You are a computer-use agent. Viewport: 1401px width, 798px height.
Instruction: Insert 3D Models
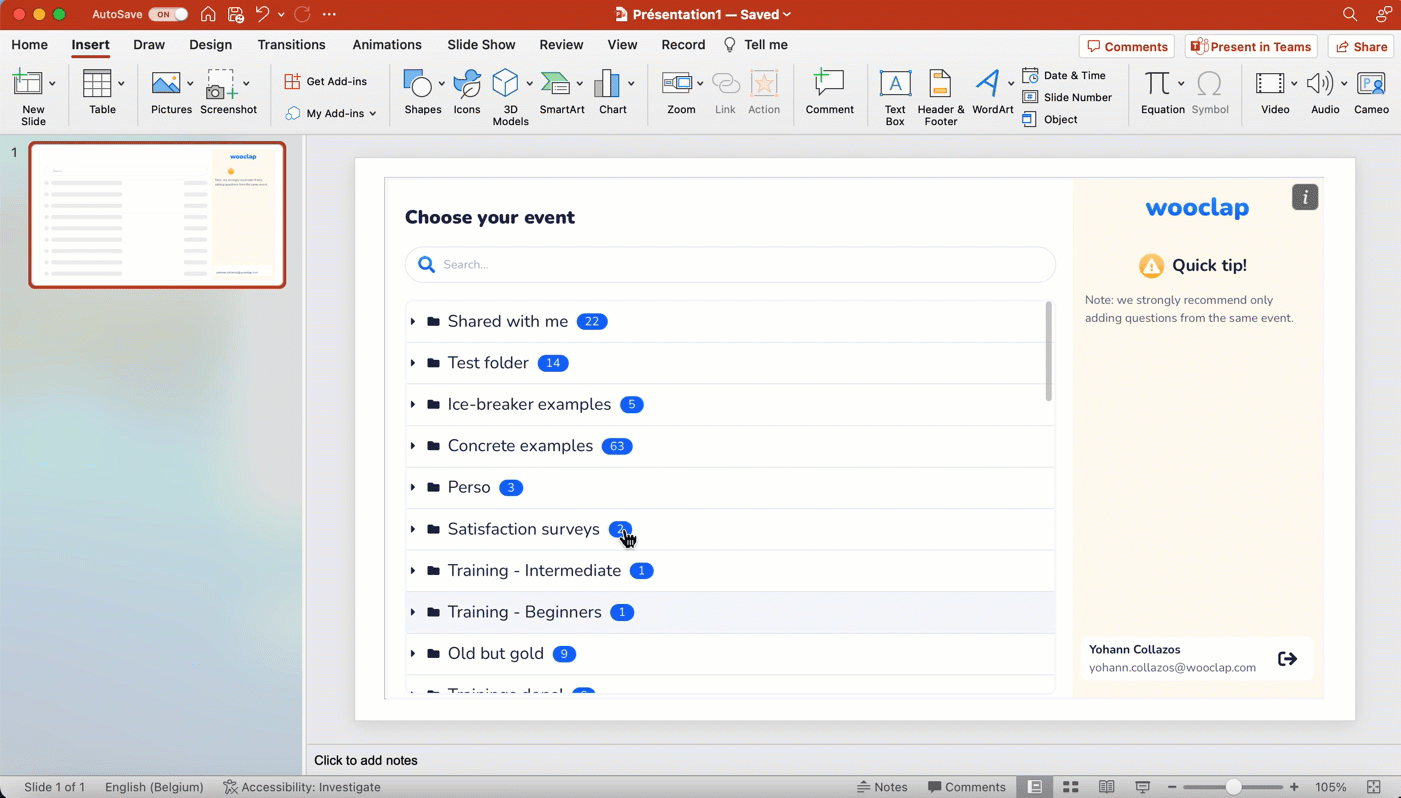[x=510, y=97]
